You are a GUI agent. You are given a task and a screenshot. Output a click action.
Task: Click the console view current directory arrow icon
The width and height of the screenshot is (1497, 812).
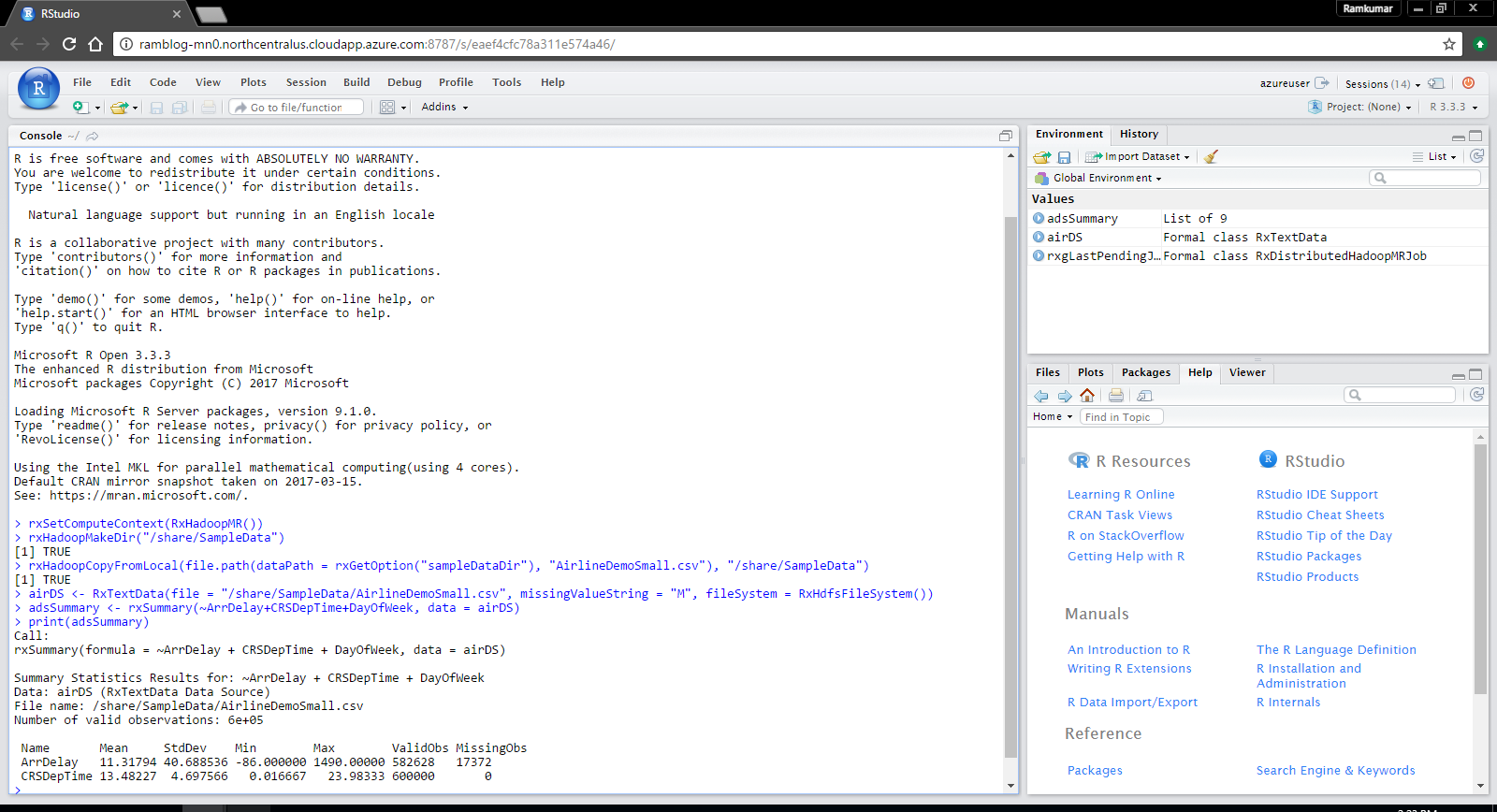(93, 136)
